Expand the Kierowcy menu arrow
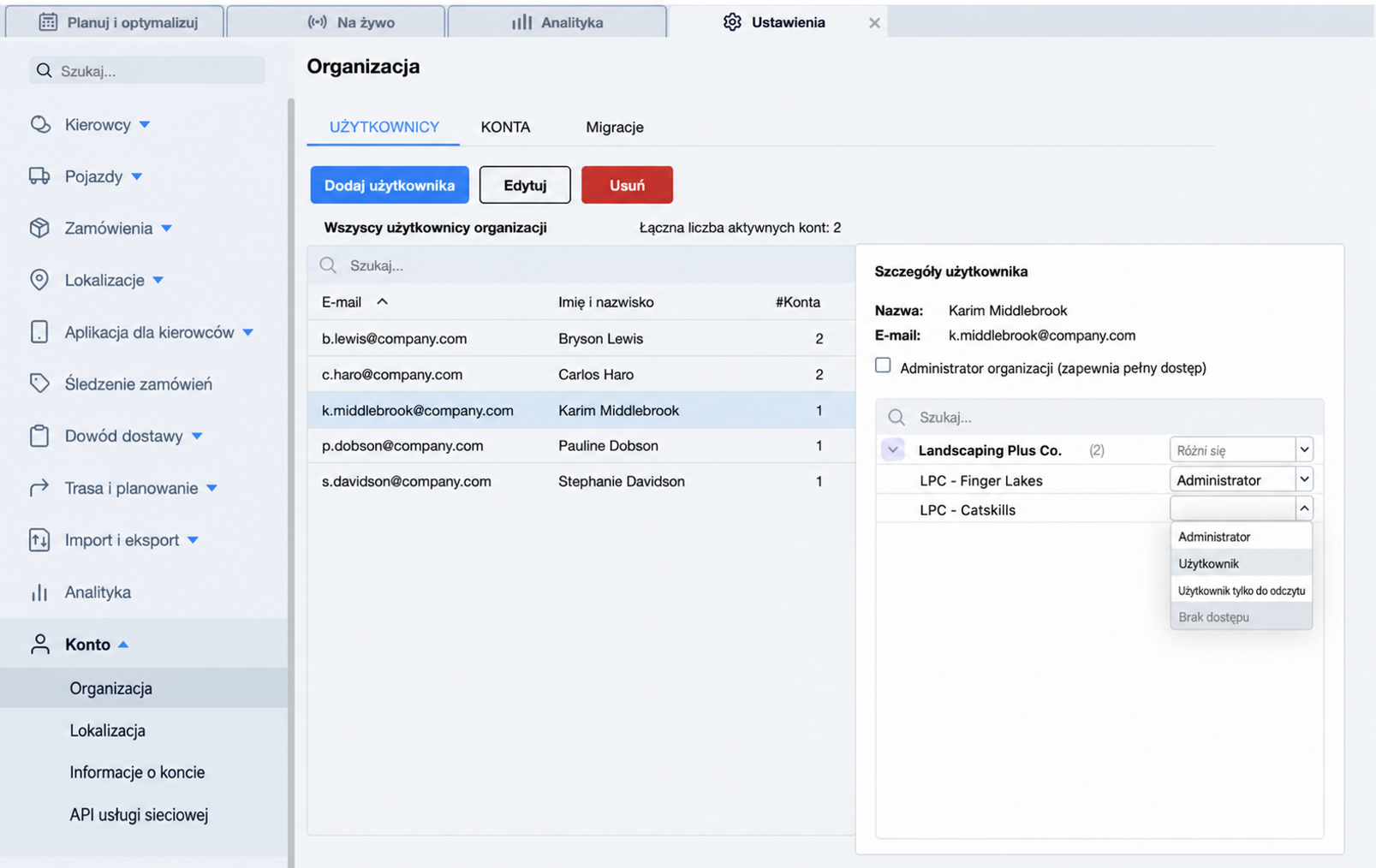The image size is (1376, 868). click(x=145, y=125)
